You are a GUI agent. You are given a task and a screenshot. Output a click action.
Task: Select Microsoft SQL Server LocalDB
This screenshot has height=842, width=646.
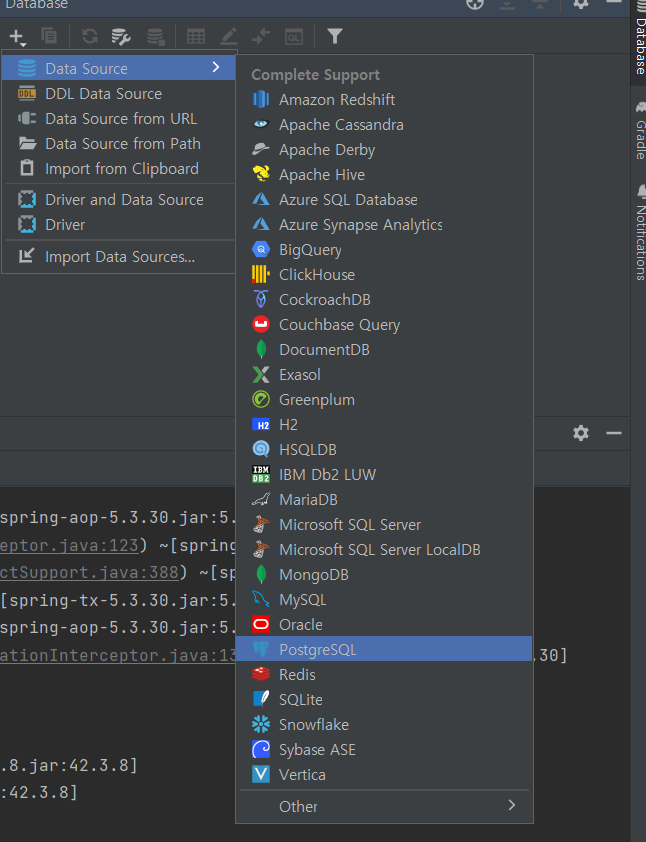[x=384, y=550]
